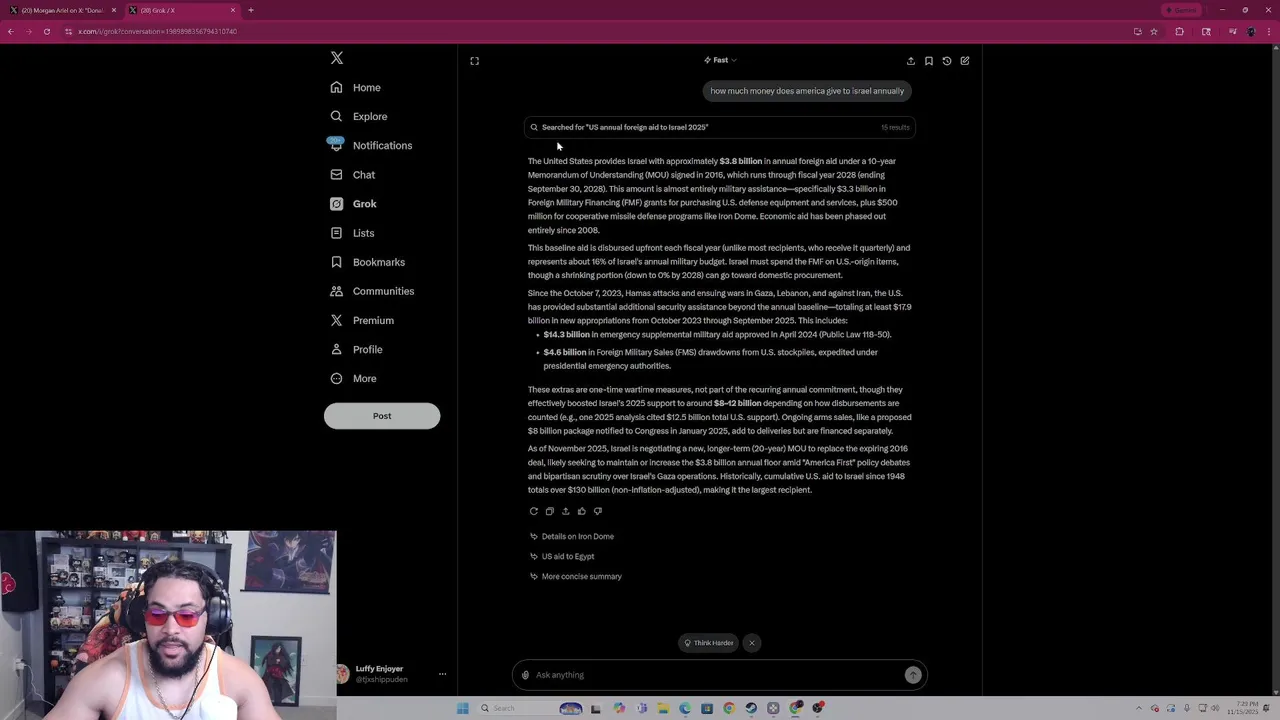The height and width of the screenshot is (720, 1280).
Task: Share the Grok conversation from the top bar
Action: coord(911,61)
